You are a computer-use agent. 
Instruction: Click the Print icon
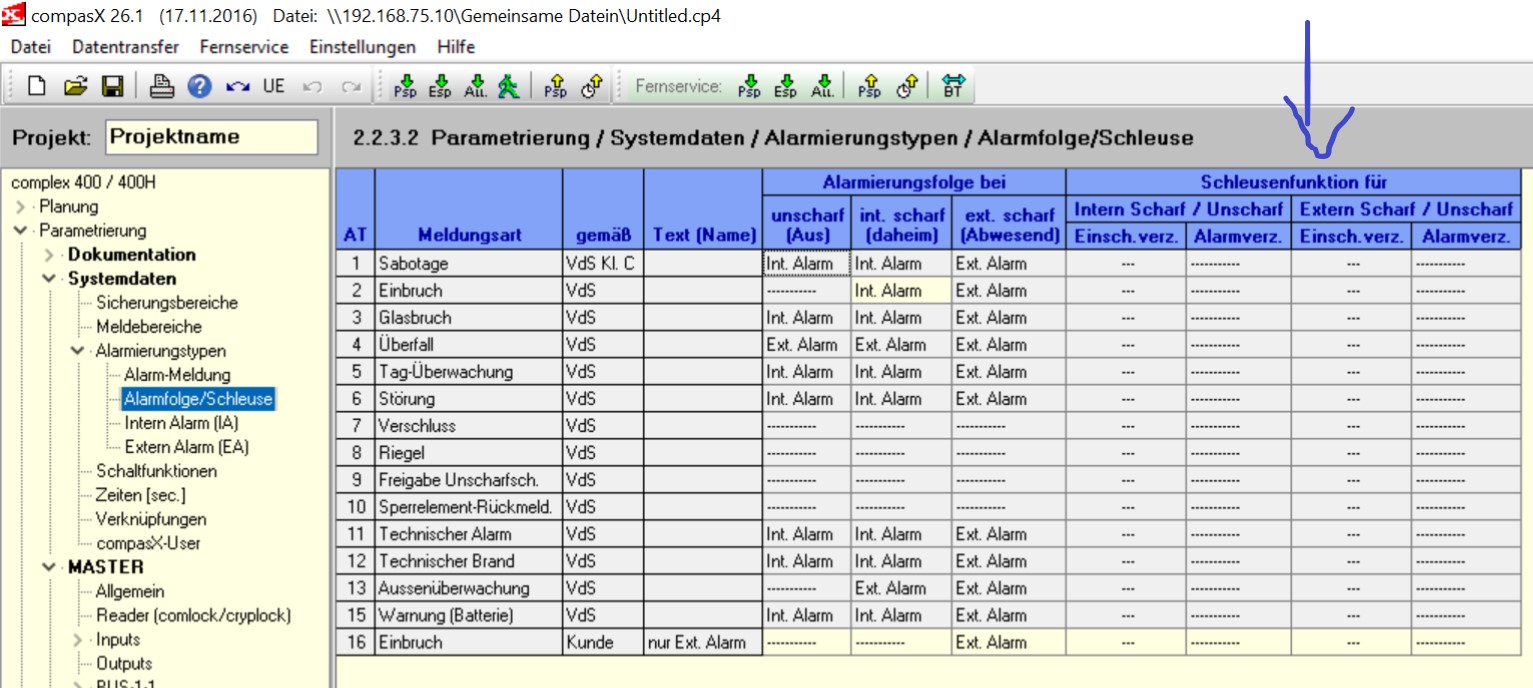click(162, 87)
